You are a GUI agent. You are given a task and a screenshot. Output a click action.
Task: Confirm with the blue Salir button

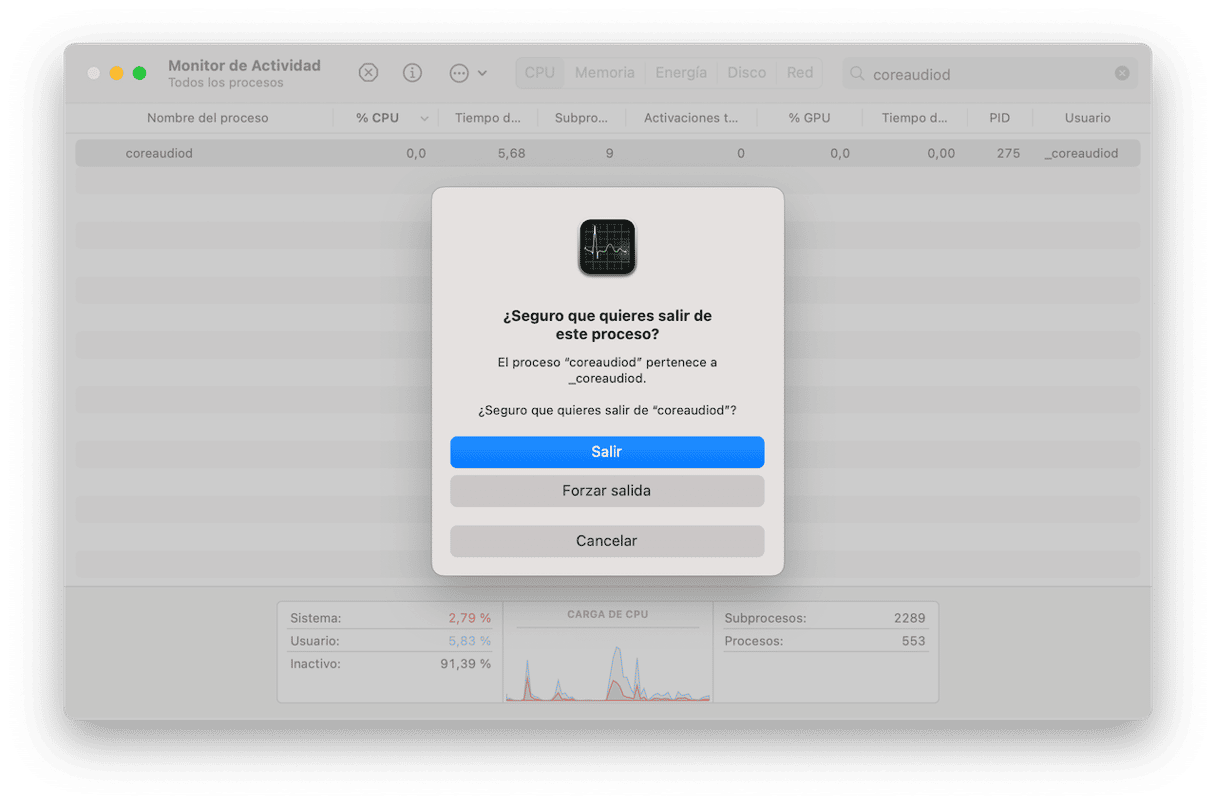pos(607,452)
